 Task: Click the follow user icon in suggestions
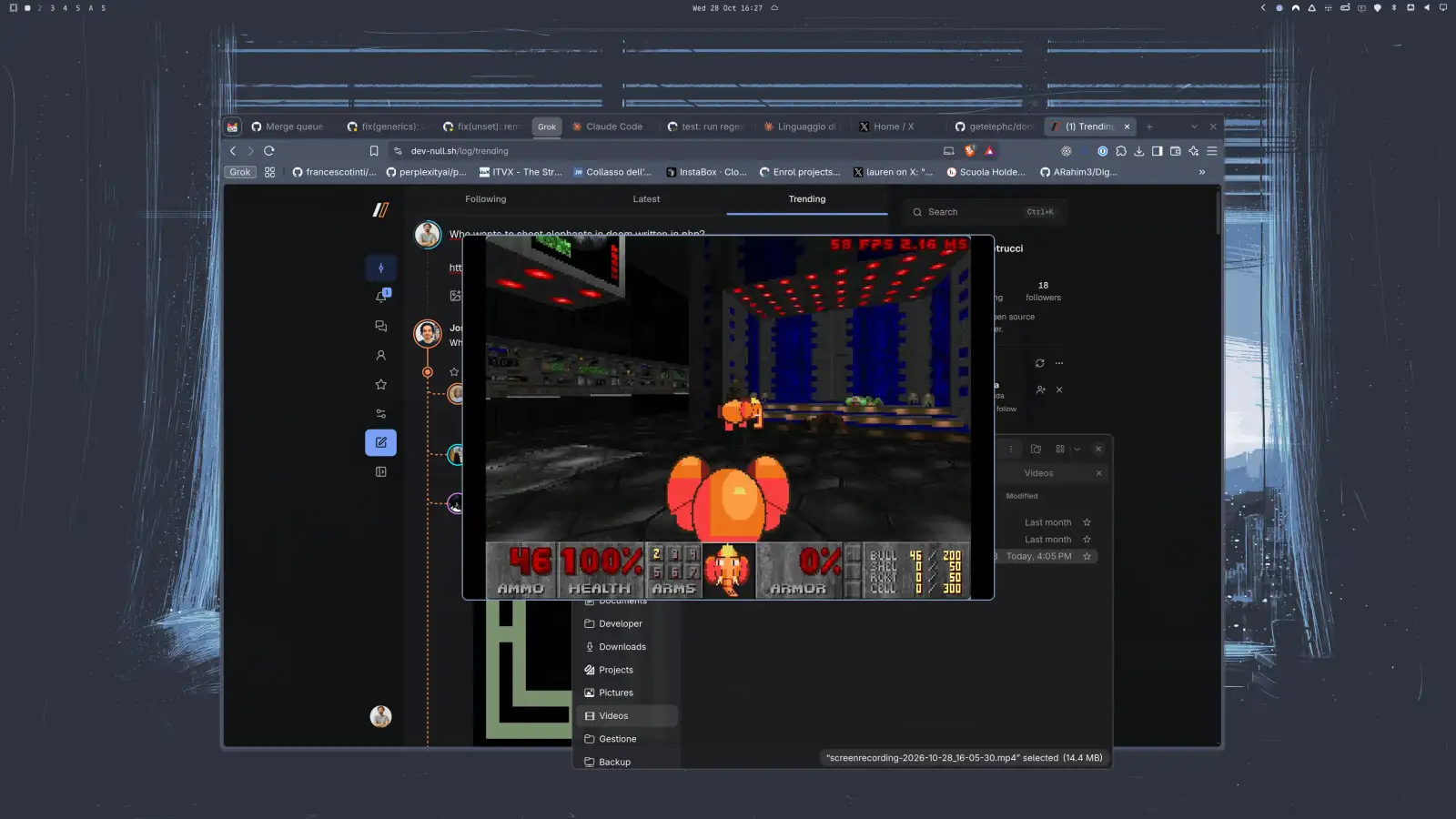click(x=1040, y=389)
